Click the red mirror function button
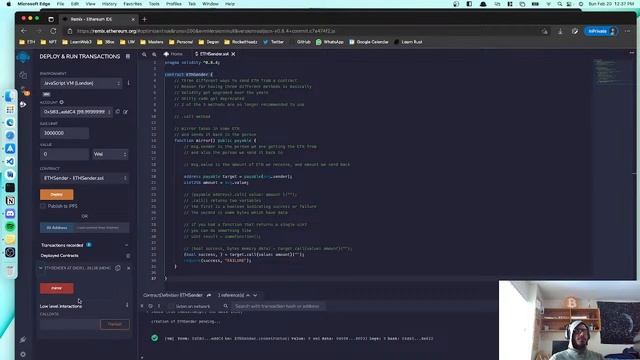Screen dimensions: 640x360 coord(57,288)
